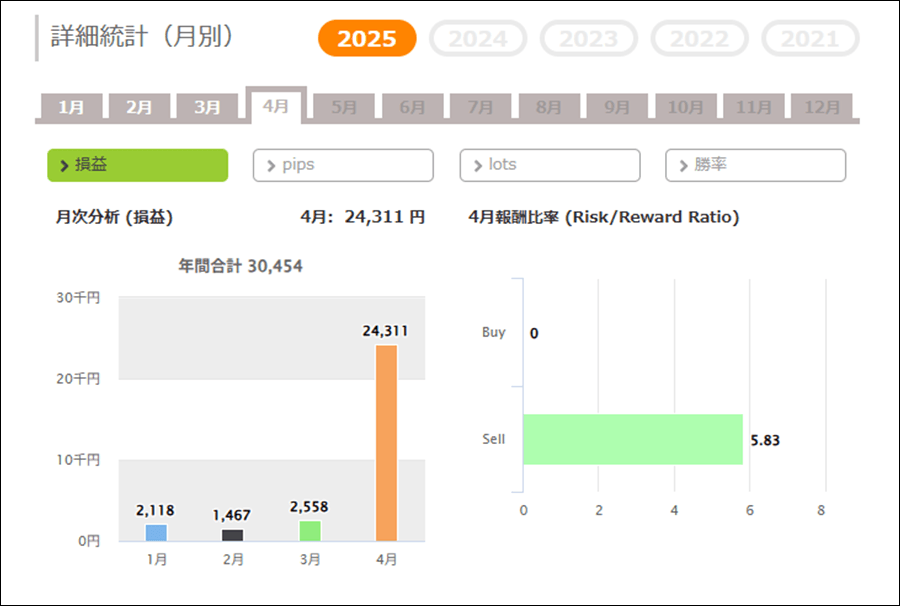Viewport: 900px width, 606px height.
Task: Open the 5月 month tab
Action: [343, 107]
